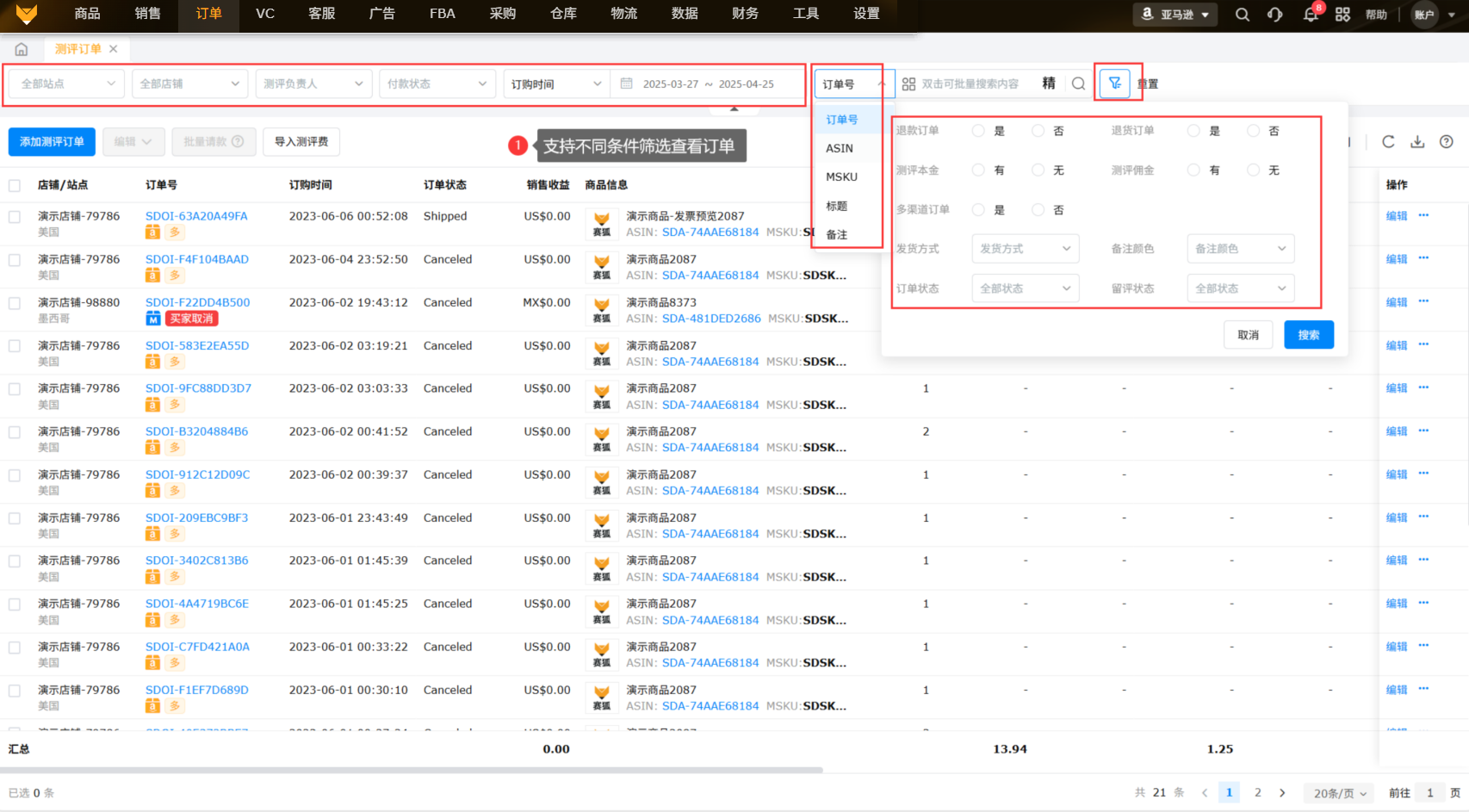
Task: Click the blue 搜索 button
Action: [x=1308, y=335]
